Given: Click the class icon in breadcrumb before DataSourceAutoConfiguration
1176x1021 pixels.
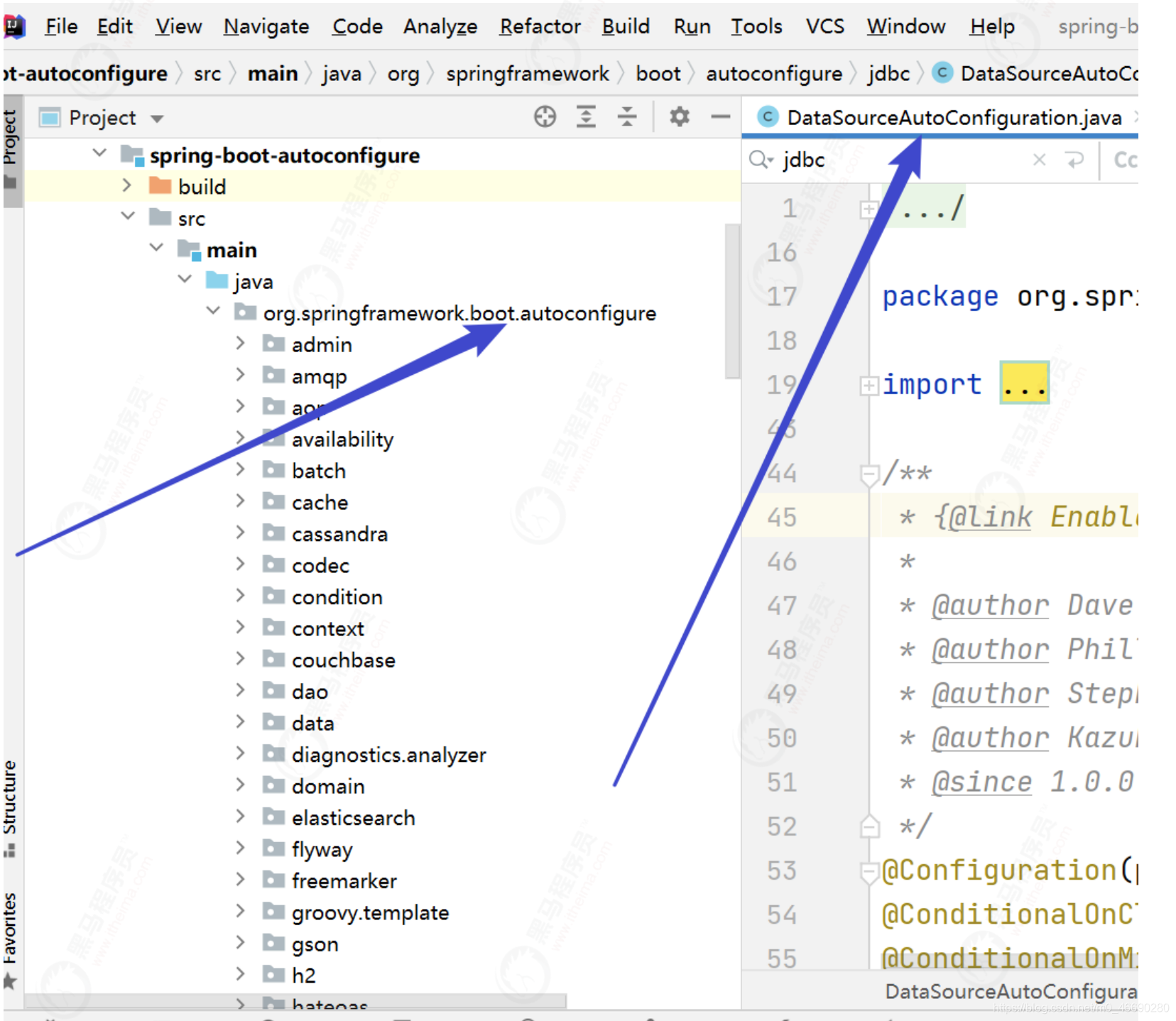Looking at the screenshot, I should click(x=942, y=72).
